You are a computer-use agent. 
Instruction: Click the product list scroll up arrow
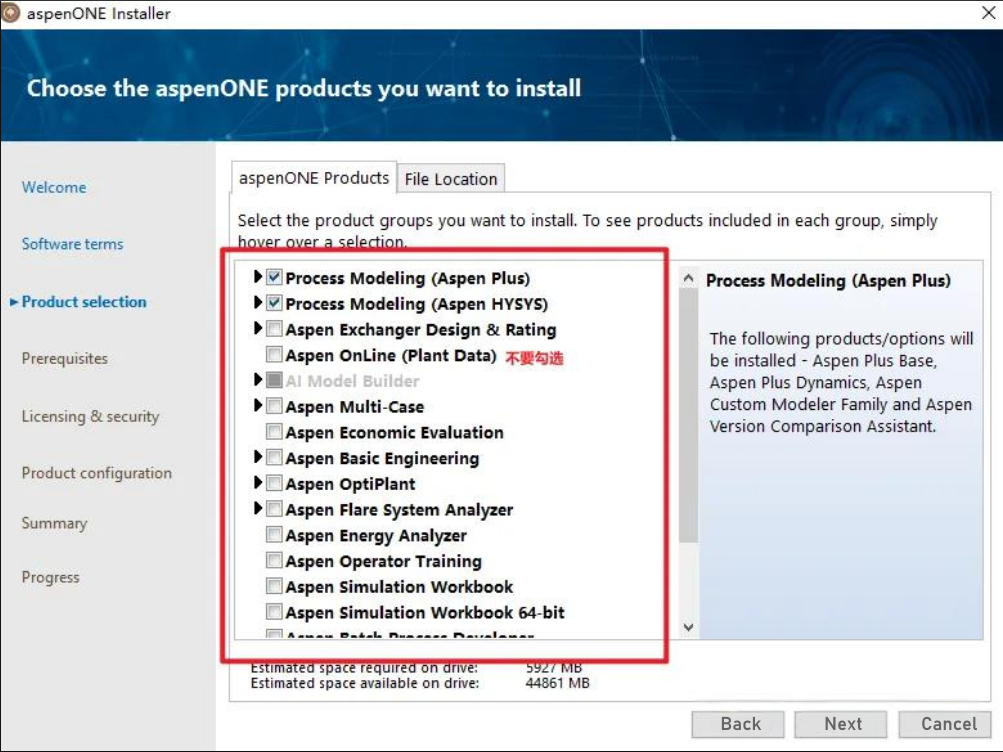(x=688, y=278)
